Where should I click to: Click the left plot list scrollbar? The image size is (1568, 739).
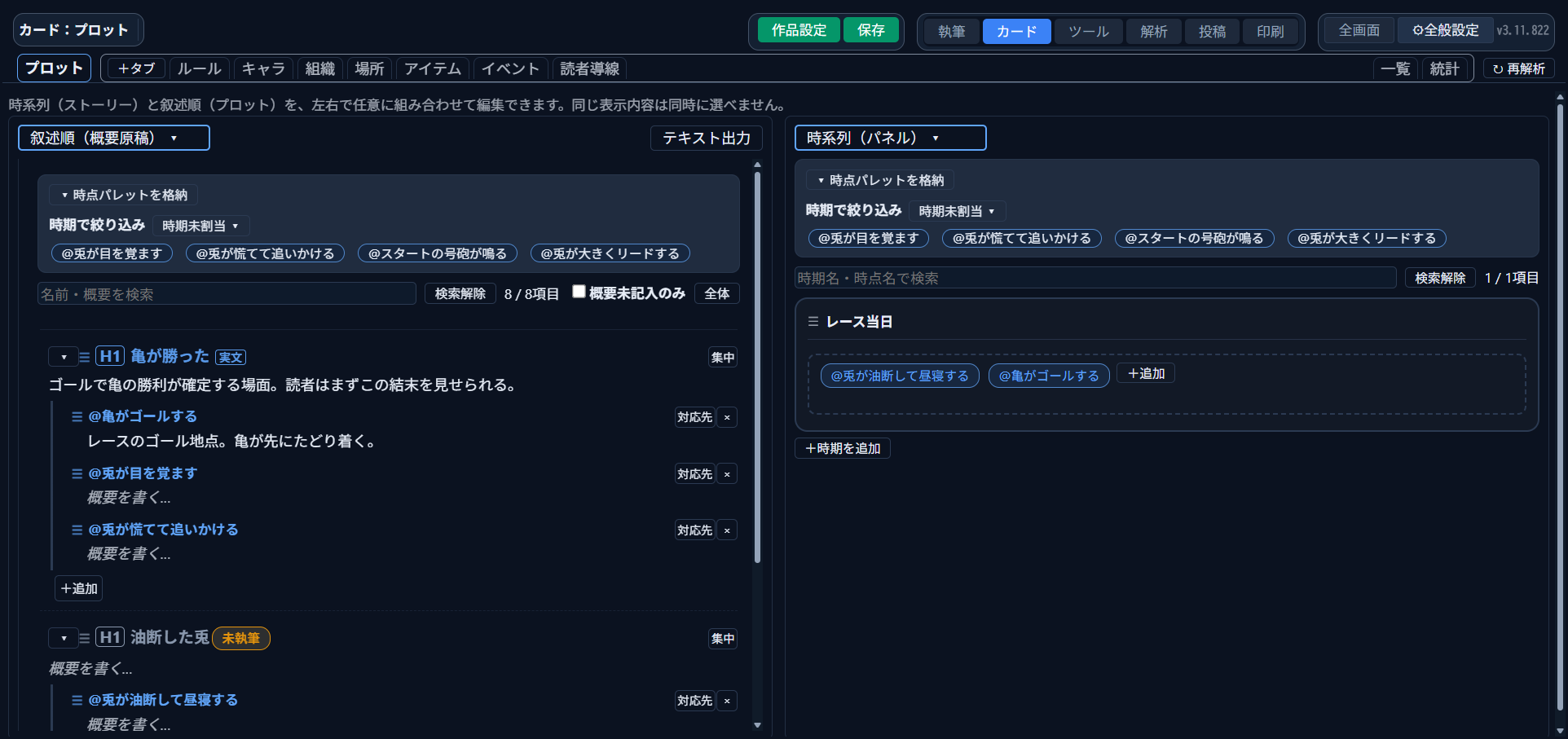point(757,367)
